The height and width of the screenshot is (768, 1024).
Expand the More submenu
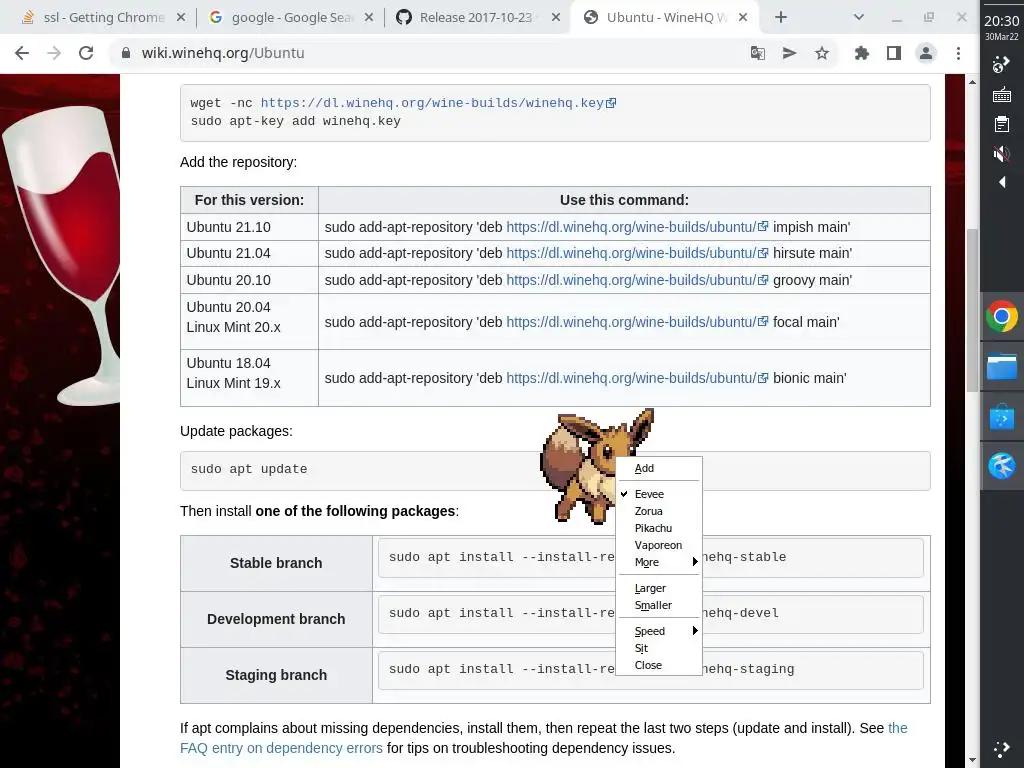658,562
